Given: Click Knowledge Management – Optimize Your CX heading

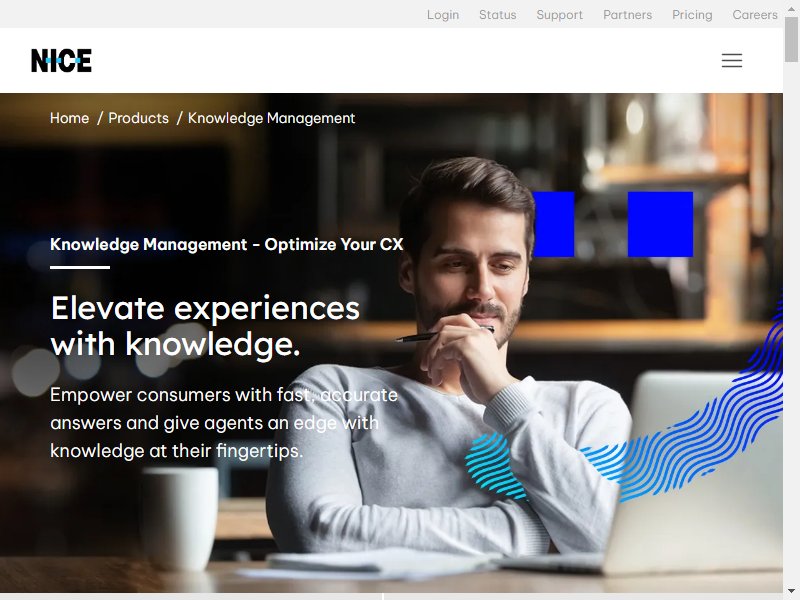Looking at the screenshot, I should point(227,244).
